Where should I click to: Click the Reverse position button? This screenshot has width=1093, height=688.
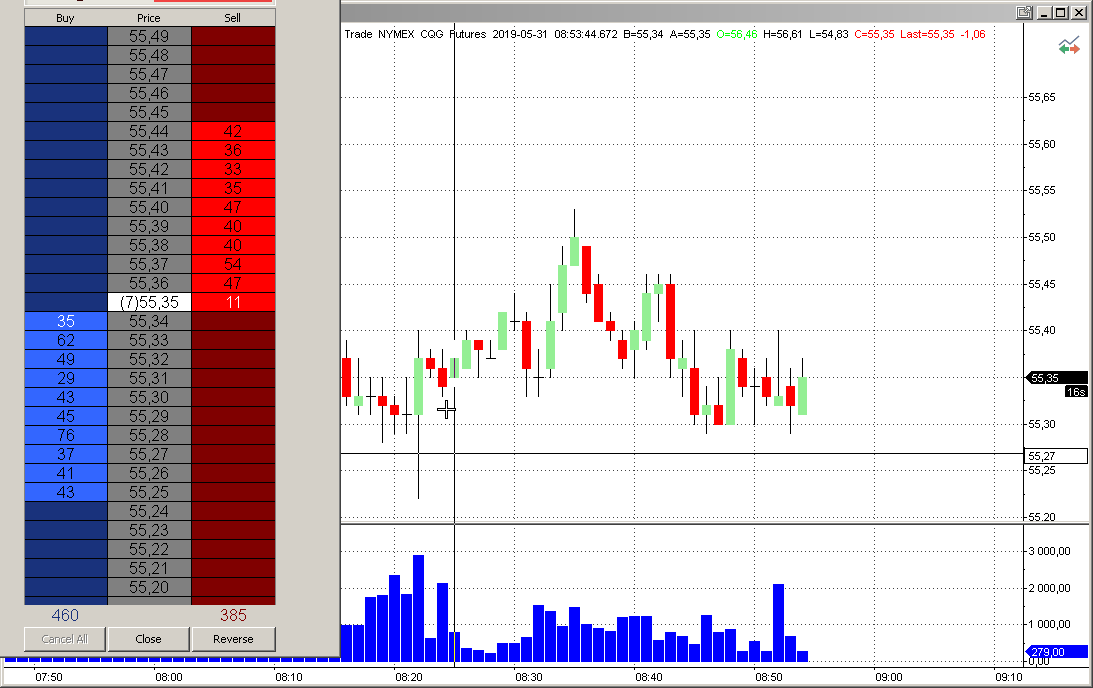(x=234, y=639)
